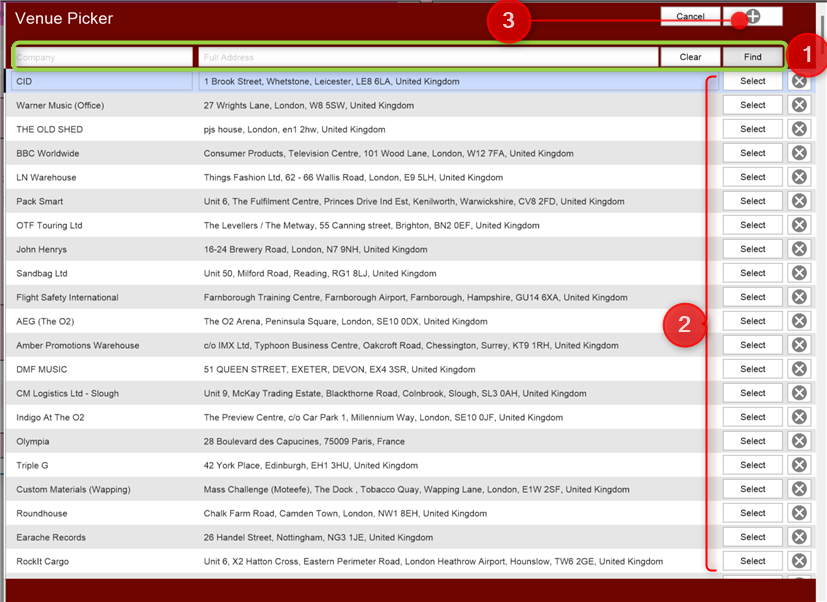Delete the Olympia venue row

[x=799, y=441]
